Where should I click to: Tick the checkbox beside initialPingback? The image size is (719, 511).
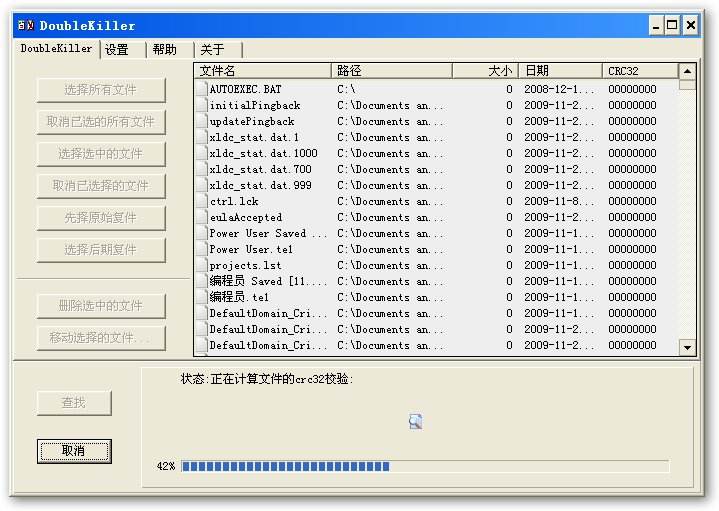(202, 105)
